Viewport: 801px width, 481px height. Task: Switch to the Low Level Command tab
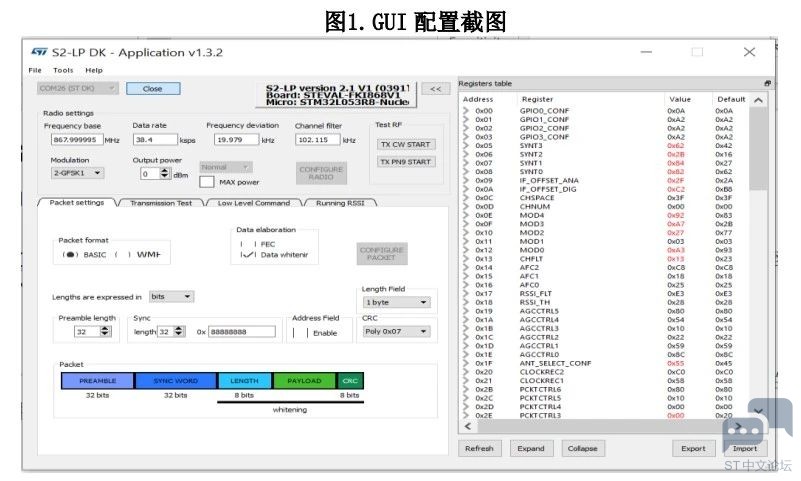[x=254, y=203]
